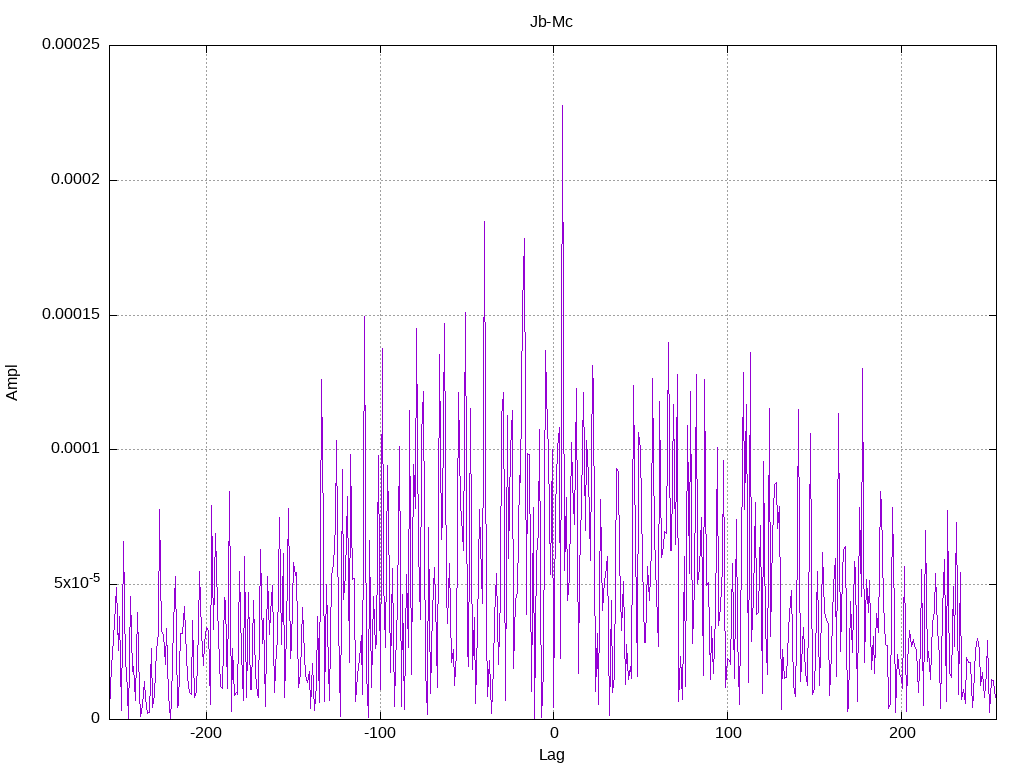This screenshot has height=768, width=1024.
Task: Click the y-axis tick value 0.0001
Action: [x=76, y=449]
